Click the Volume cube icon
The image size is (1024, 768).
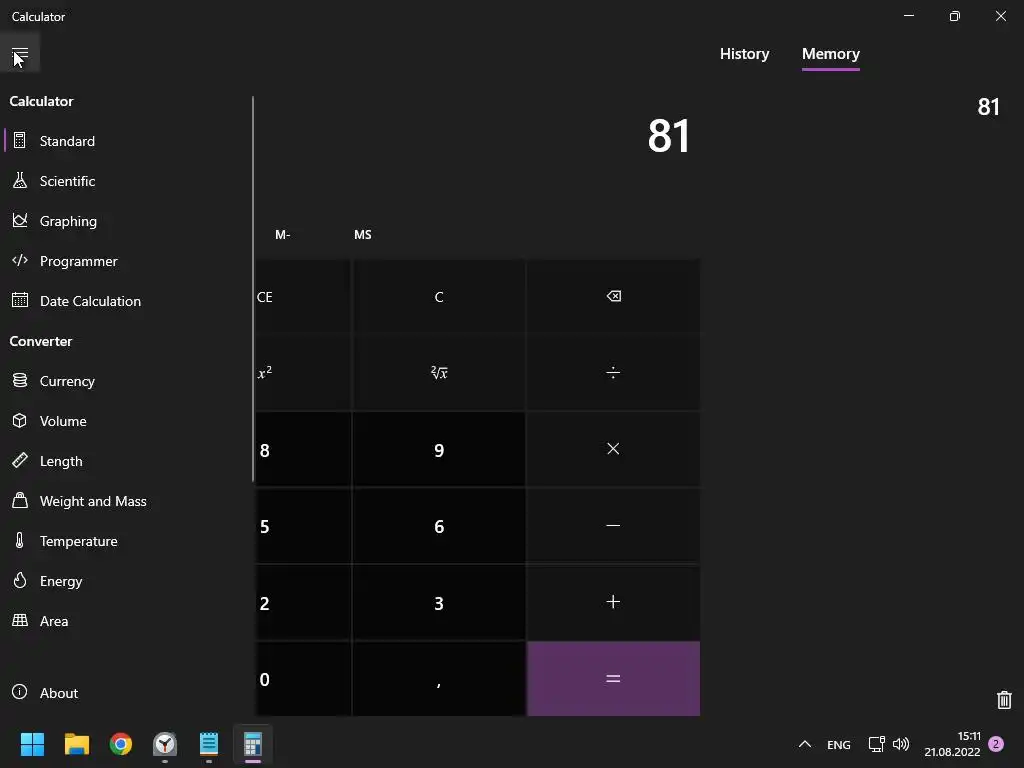[20, 420]
